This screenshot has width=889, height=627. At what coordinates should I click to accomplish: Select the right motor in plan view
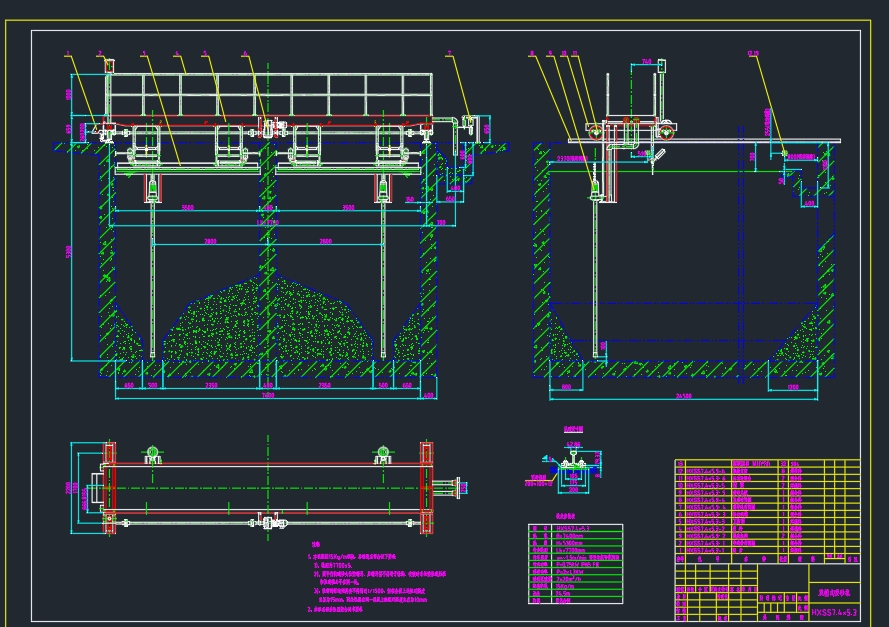(x=381, y=454)
